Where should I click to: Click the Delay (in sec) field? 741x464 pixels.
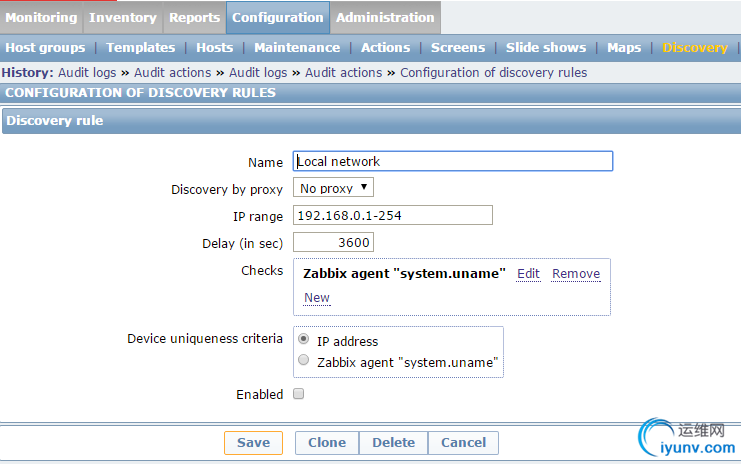333,242
